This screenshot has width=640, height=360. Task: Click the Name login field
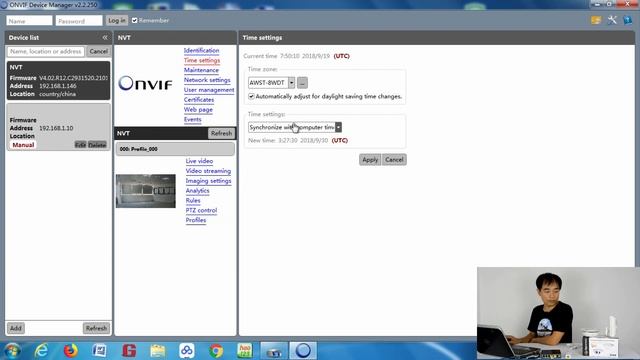click(x=29, y=21)
